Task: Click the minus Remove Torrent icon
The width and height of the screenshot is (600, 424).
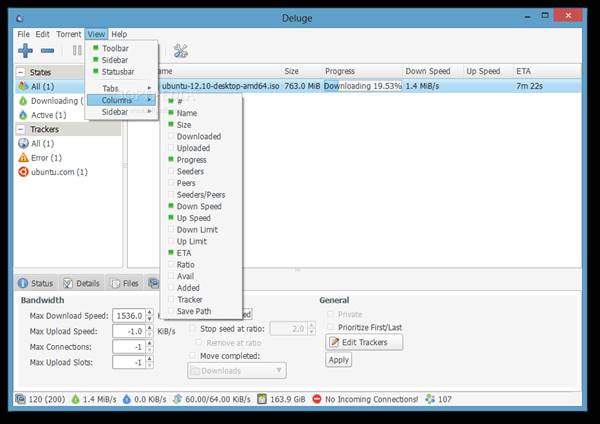Action: (47, 51)
